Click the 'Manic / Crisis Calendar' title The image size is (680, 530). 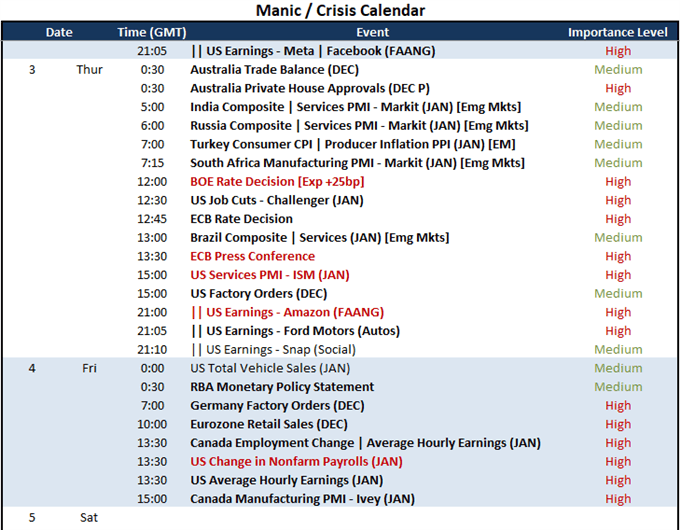point(340,10)
